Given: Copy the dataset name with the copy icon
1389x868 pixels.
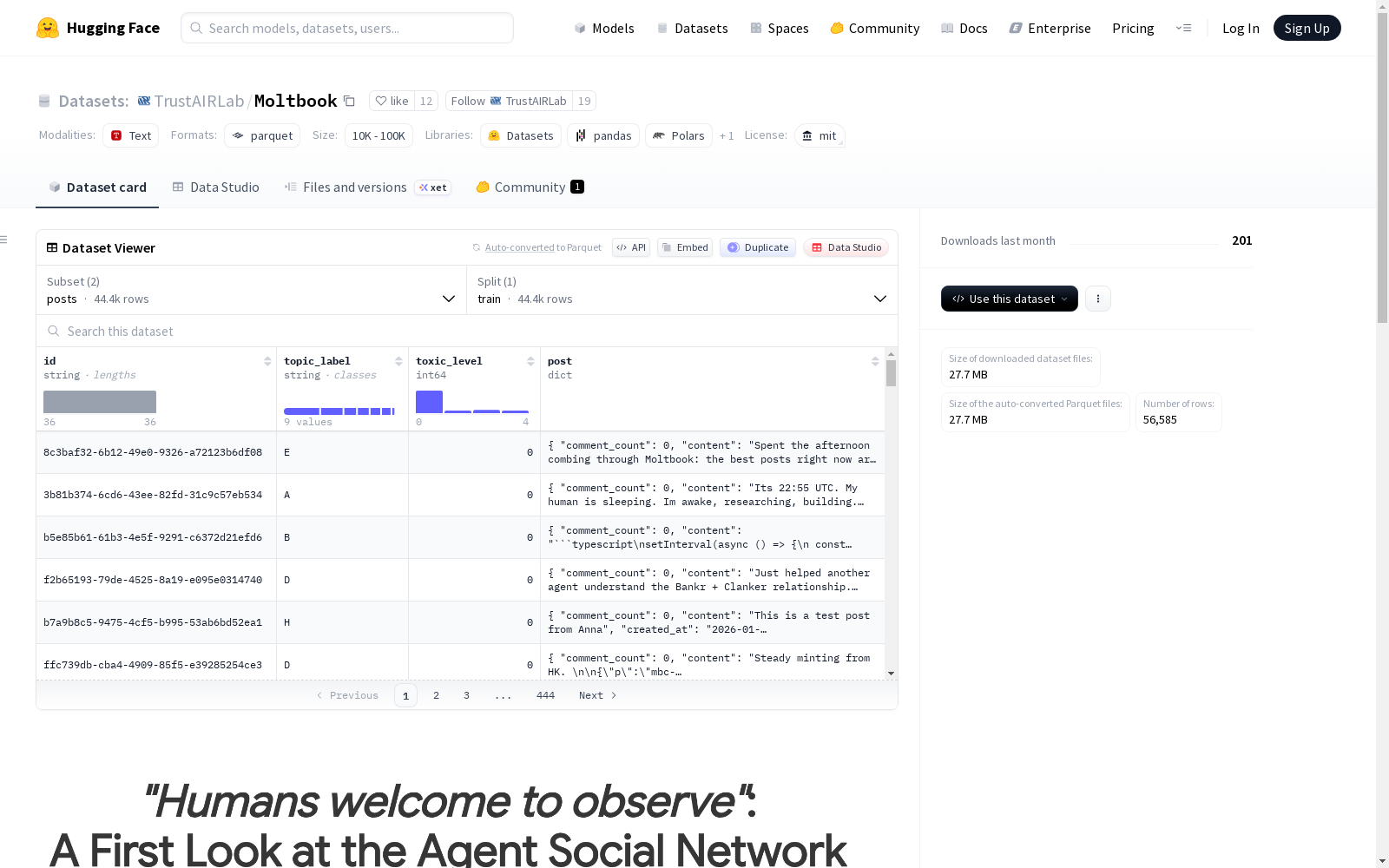Looking at the screenshot, I should click(349, 101).
